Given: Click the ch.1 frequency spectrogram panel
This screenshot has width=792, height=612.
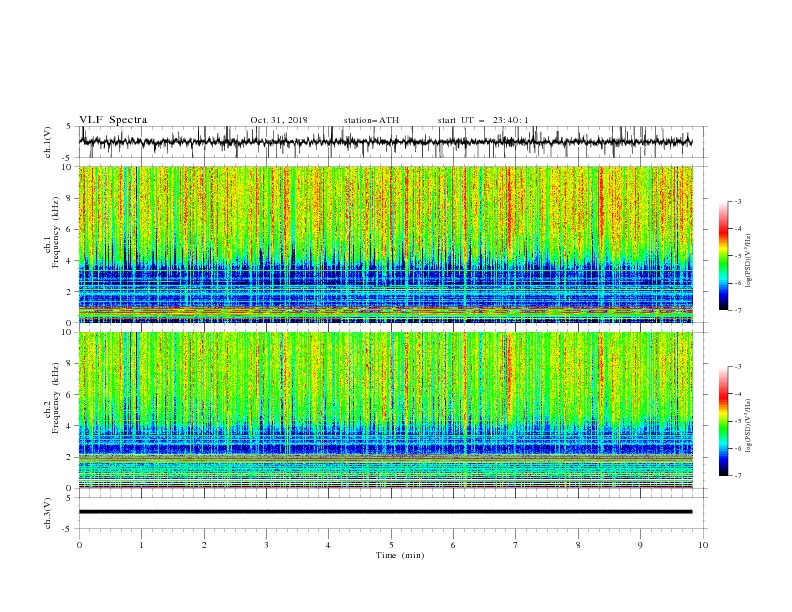Looking at the screenshot, I should 386,244.
